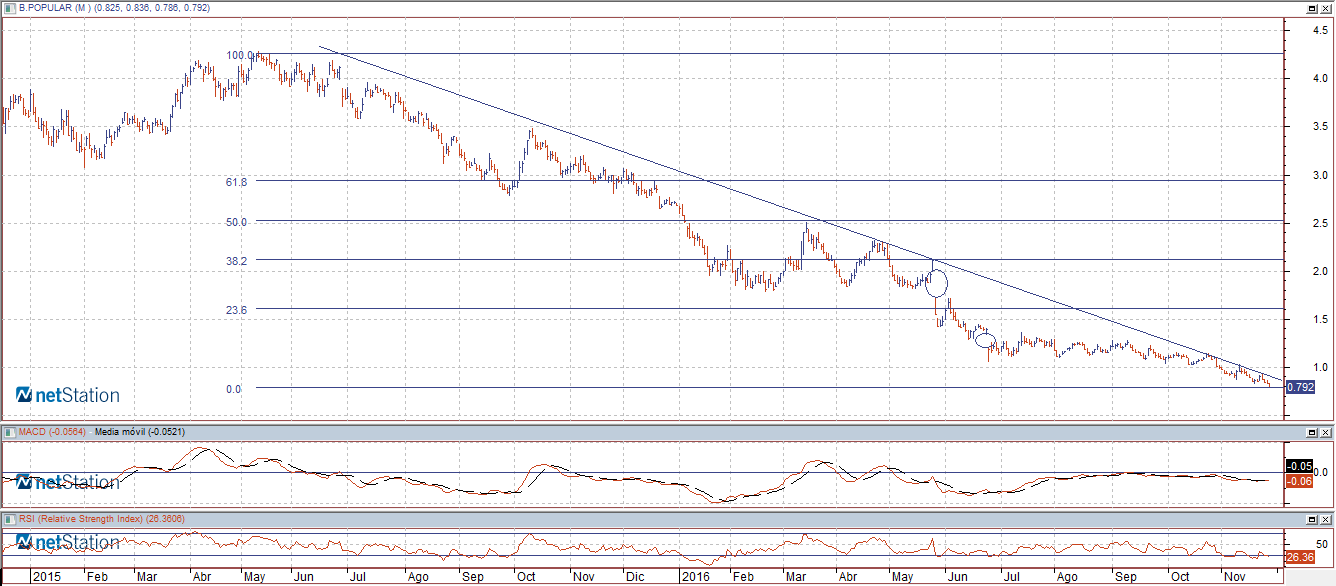Click the 0.792 current price marker

pos(1299,387)
